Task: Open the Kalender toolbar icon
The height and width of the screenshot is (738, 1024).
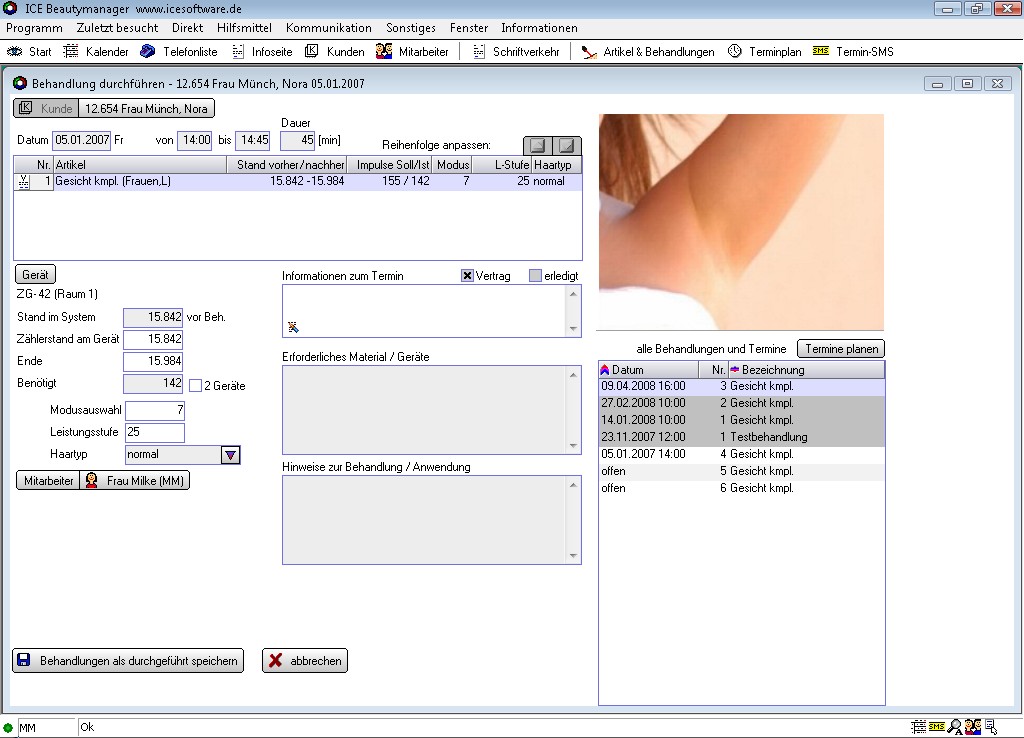Action: click(72, 51)
